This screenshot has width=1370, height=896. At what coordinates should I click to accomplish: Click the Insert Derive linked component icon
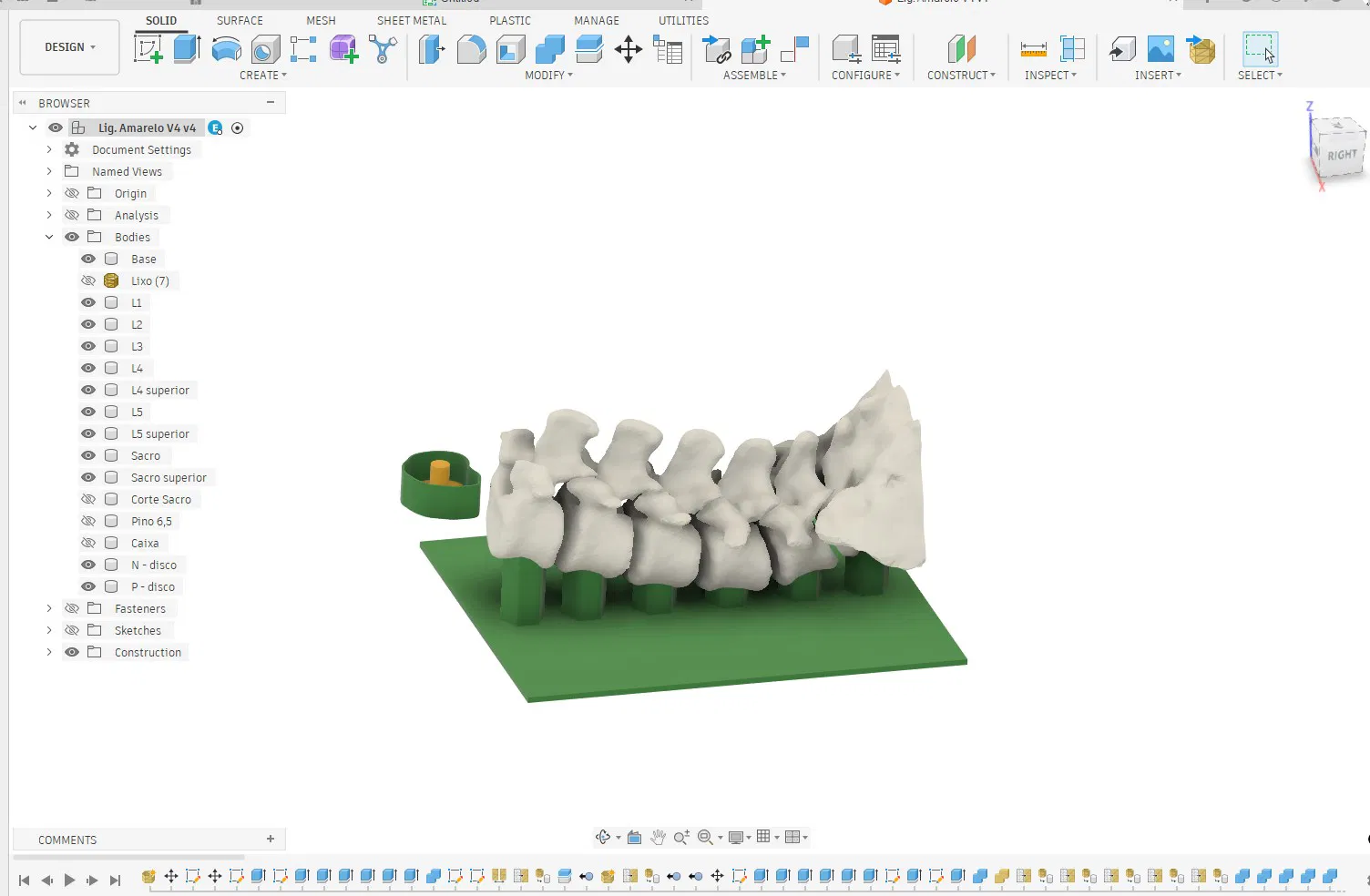pyautogui.click(x=717, y=49)
